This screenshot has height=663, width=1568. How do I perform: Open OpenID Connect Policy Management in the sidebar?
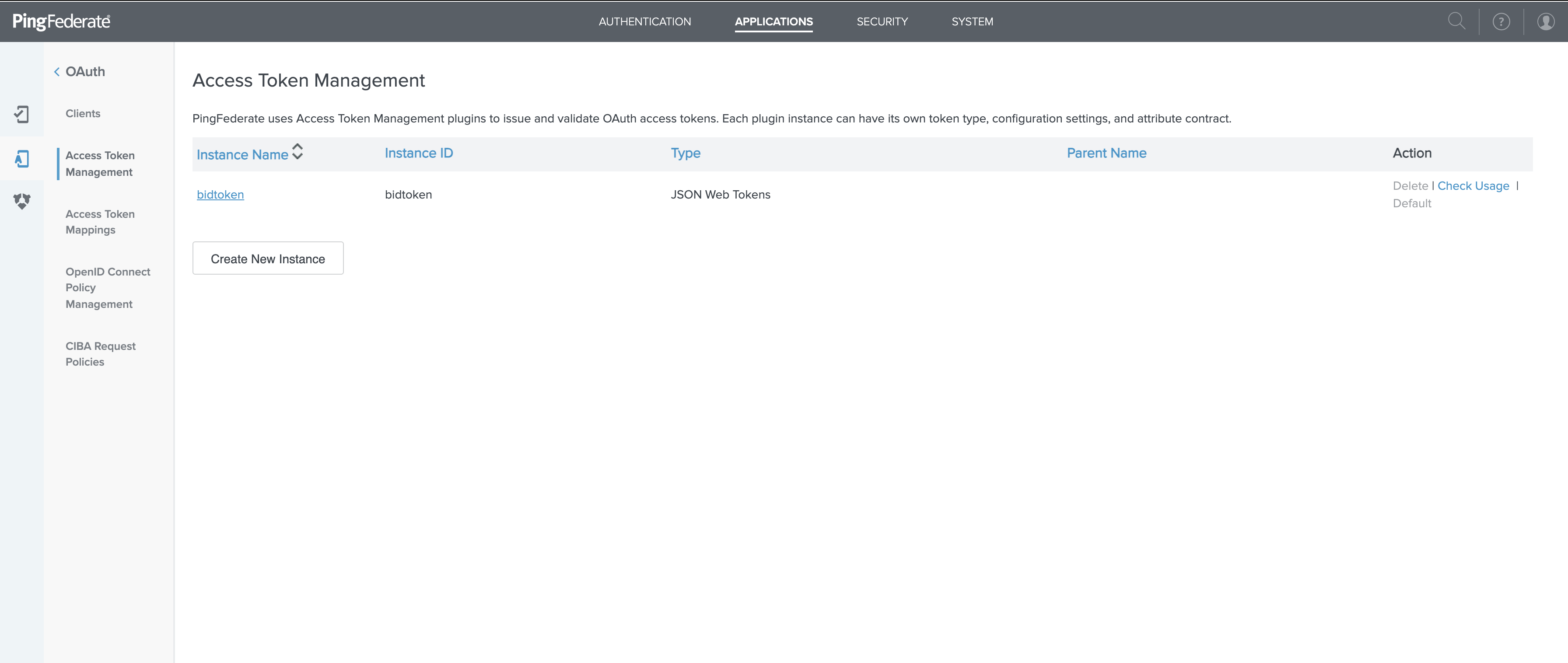[x=107, y=288]
